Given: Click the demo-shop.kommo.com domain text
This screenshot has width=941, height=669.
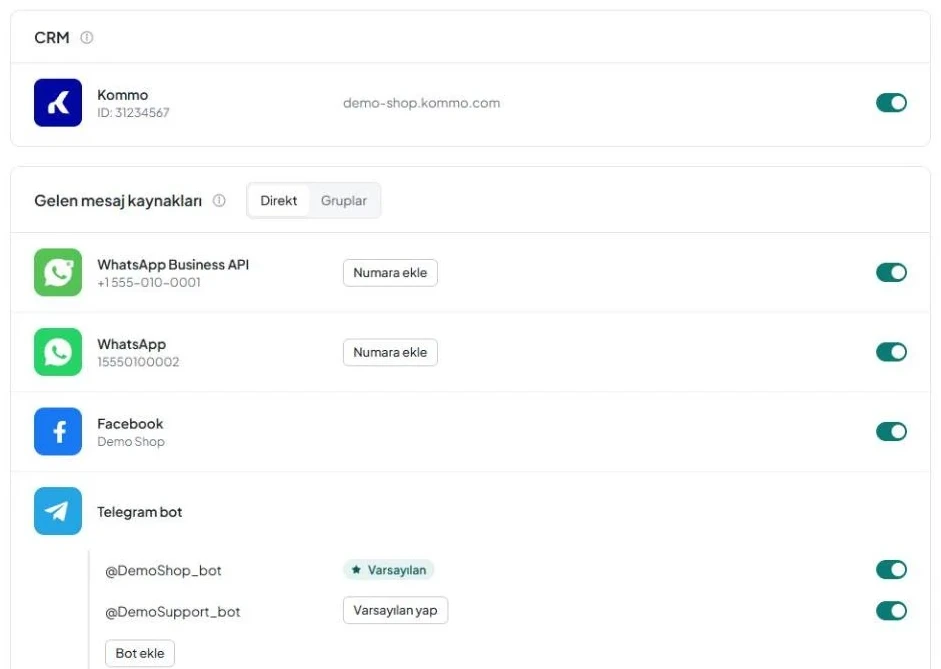Looking at the screenshot, I should point(421,103).
